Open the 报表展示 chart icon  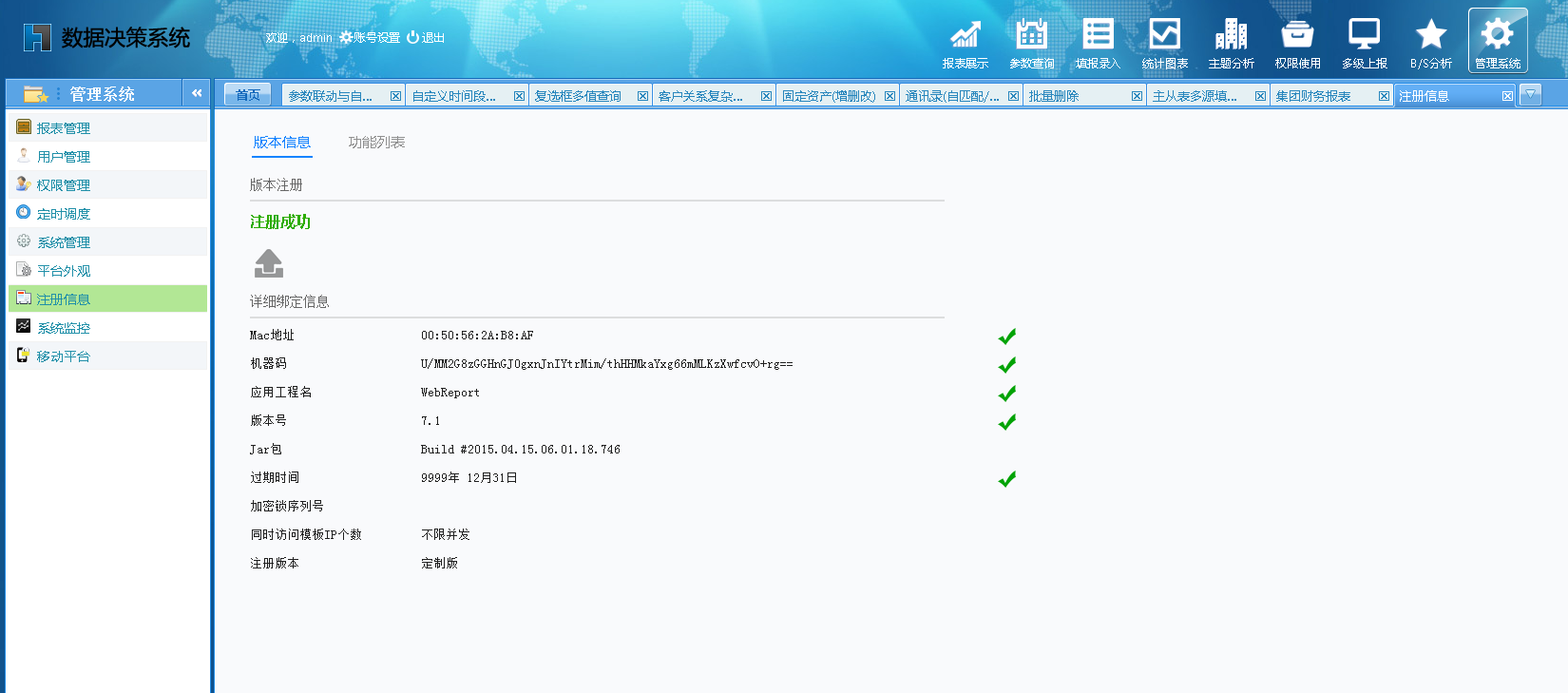tap(966, 43)
